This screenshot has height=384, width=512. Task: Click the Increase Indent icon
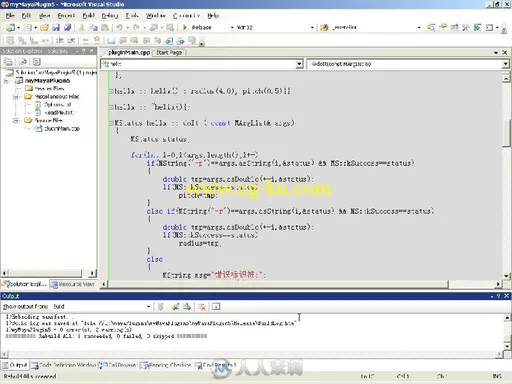(71, 40)
